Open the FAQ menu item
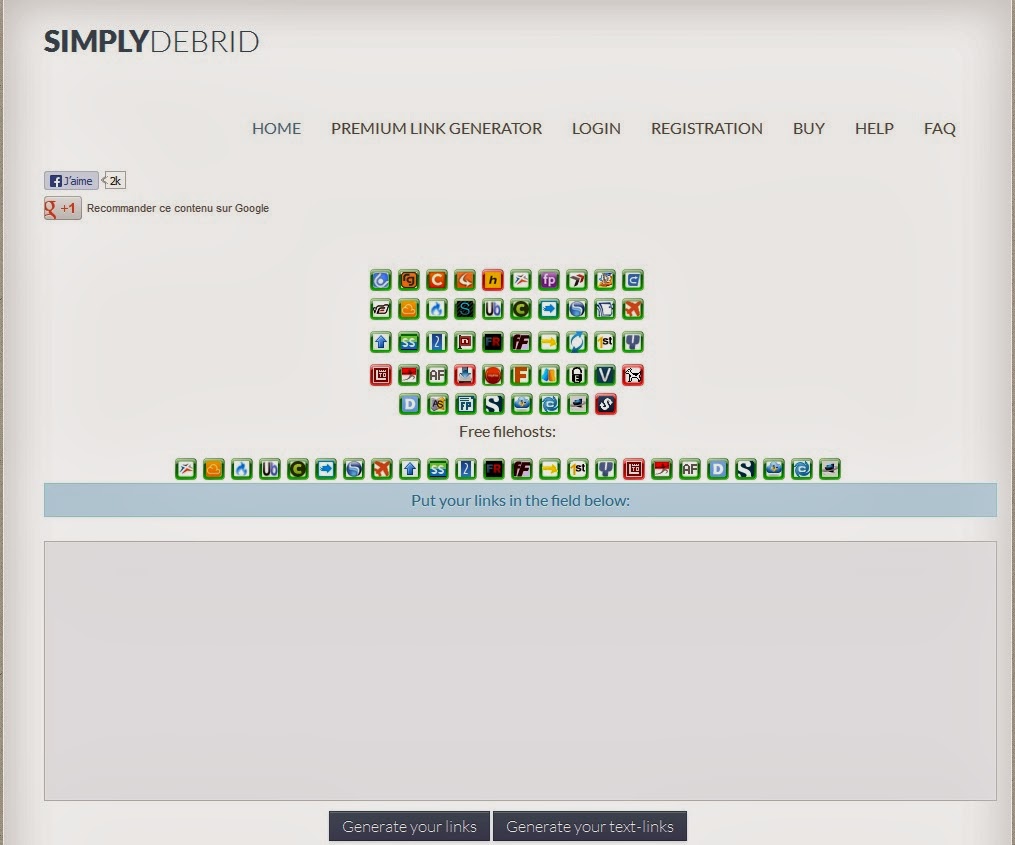 pos(939,128)
